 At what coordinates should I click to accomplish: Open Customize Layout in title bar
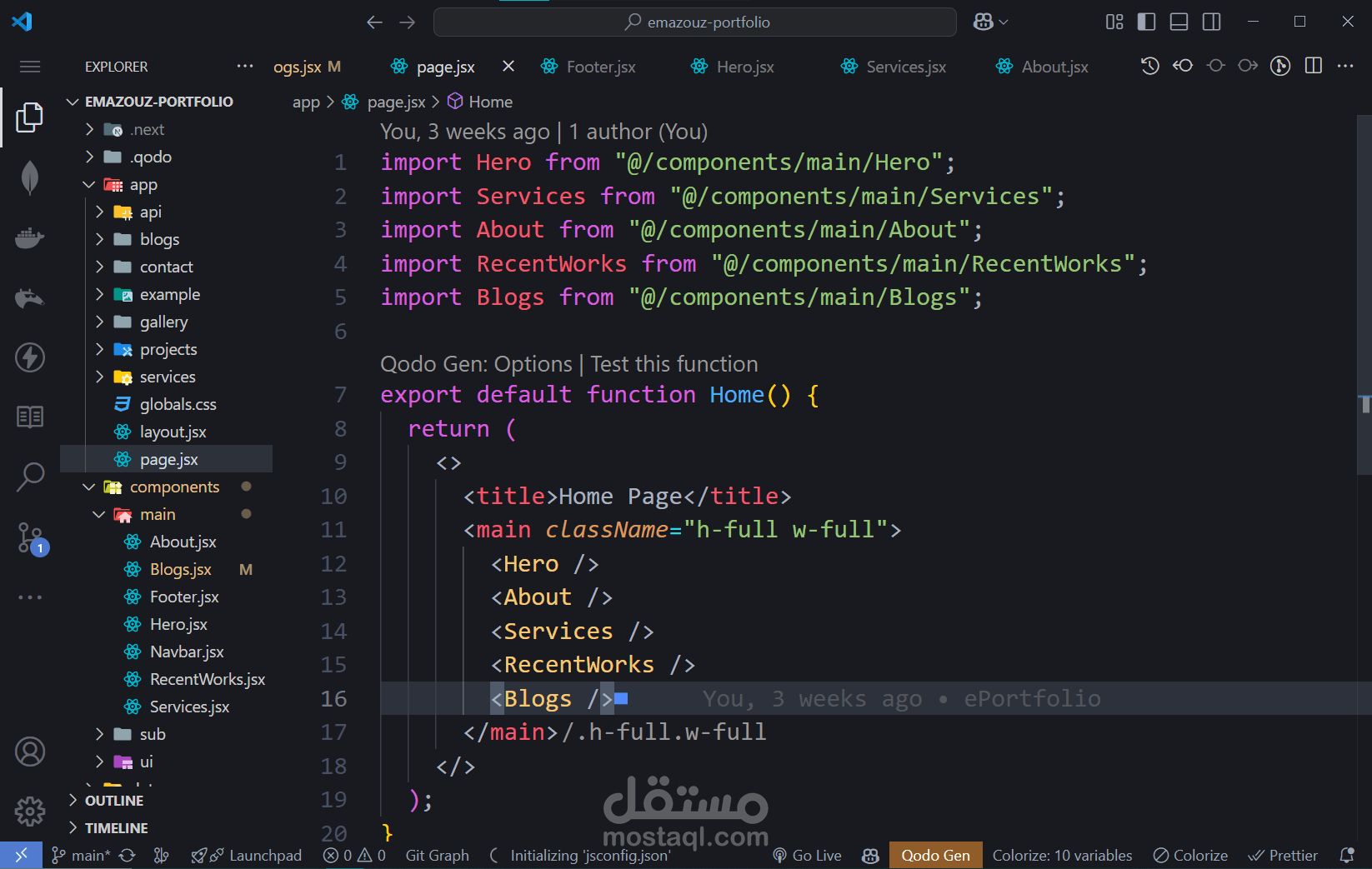click(x=1114, y=22)
